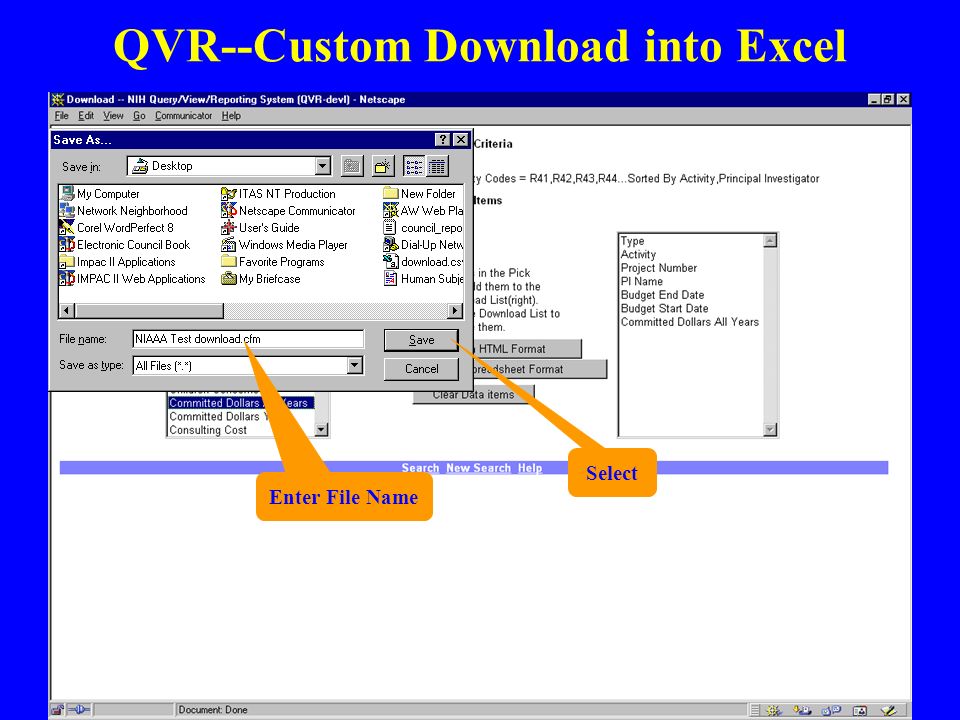Screen dimensions: 960x720
Task: Select ITAS NT Production shortcut
Action: click(279, 193)
